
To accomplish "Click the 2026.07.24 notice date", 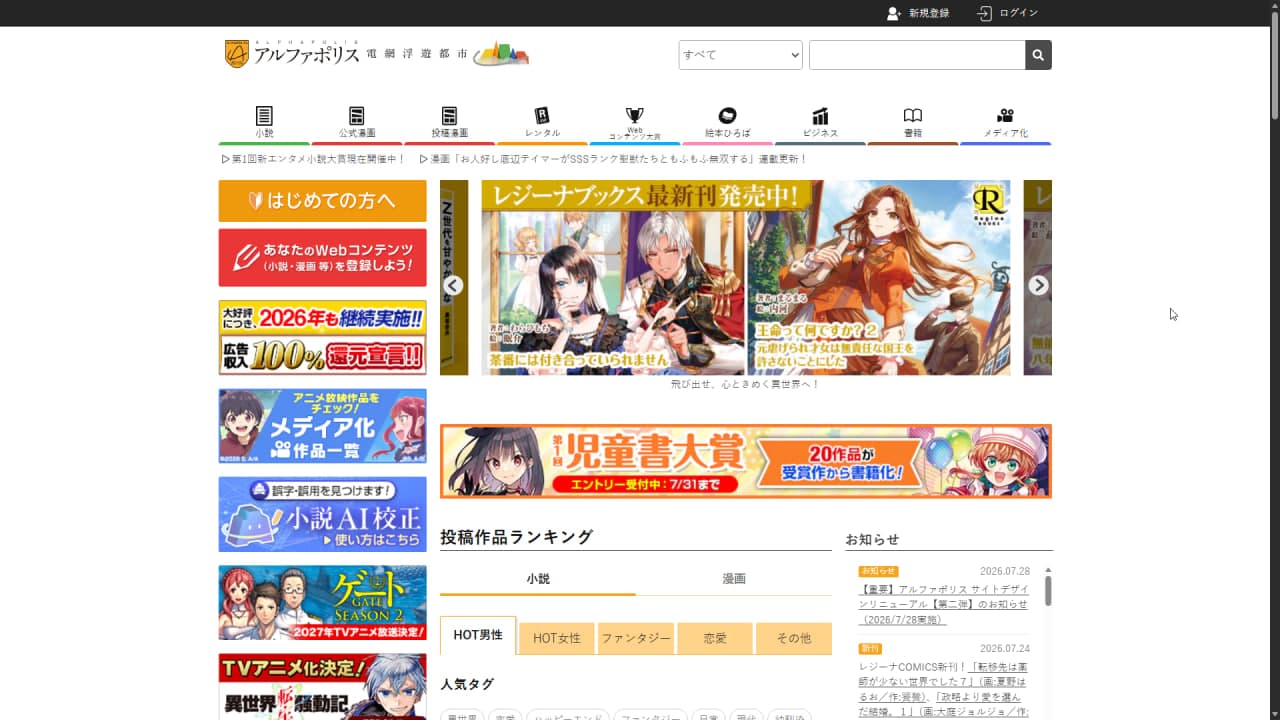I will 1005,648.
